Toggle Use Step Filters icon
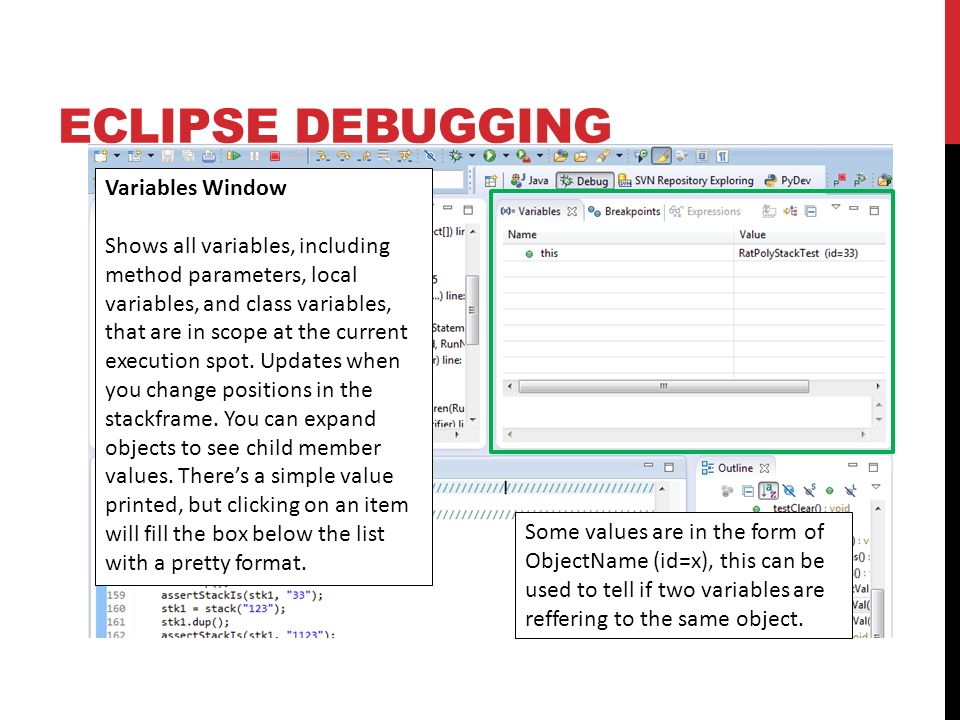The width and height of the screenshot is (960, 720). 405,156
